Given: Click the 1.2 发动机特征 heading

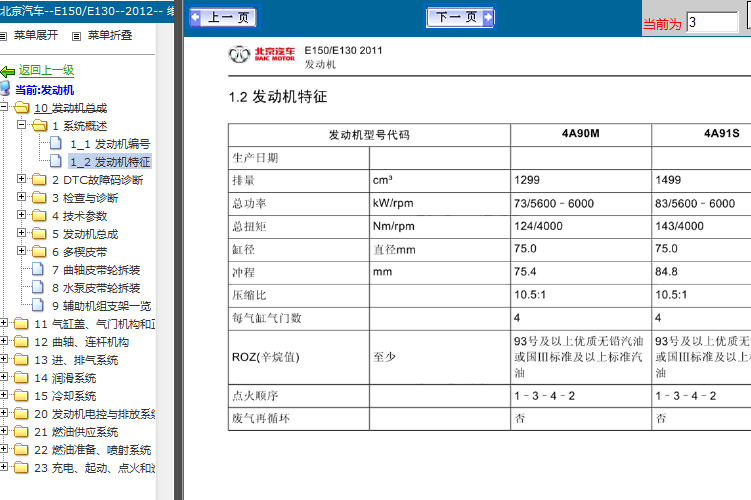Looking at the screenshot, I should tap(278, 97).
